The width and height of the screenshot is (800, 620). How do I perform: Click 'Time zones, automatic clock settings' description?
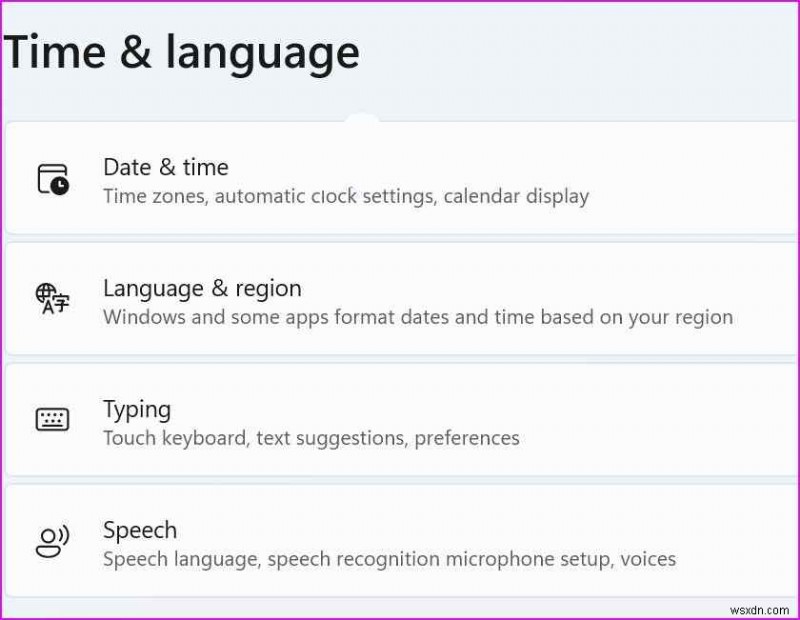point(270,196)
